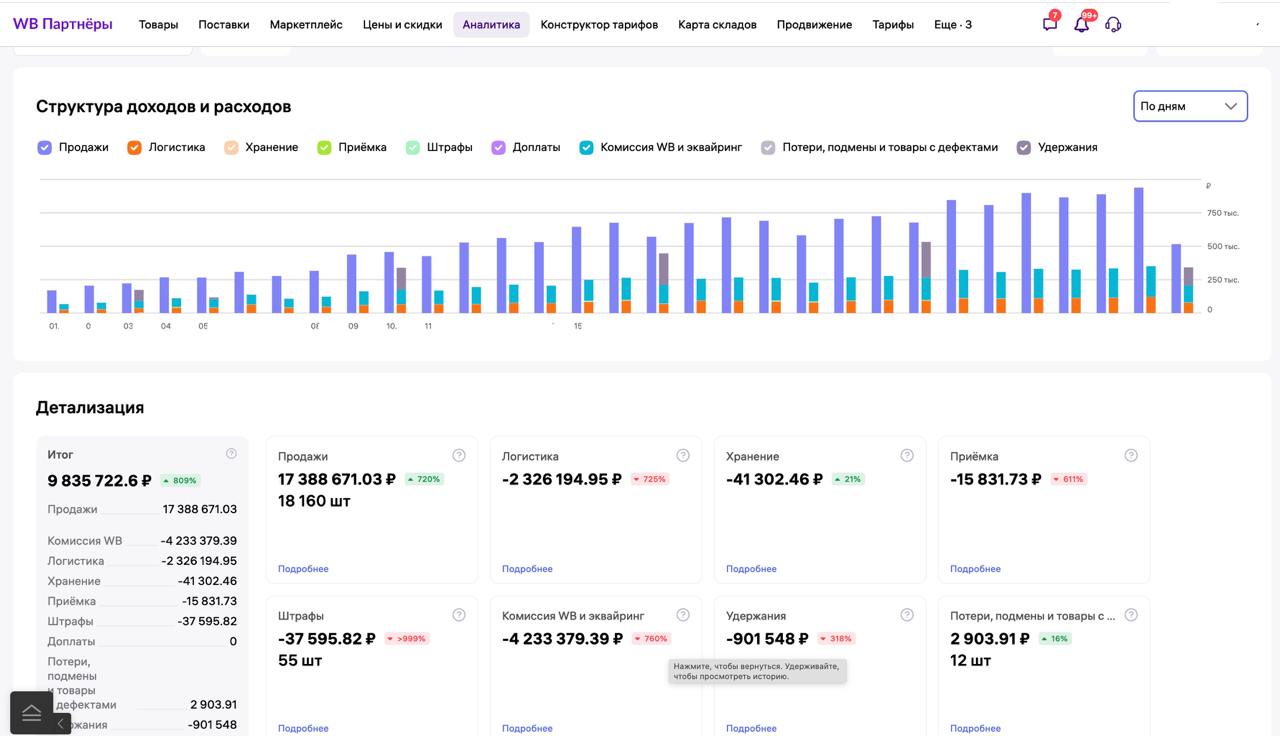Viewport: 1280px width, 736px height.
Task: Open the chat messages icon in header
Action: coord(1049,24)
